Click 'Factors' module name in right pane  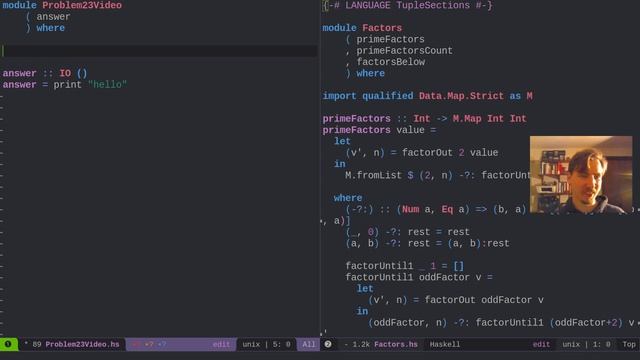[x=382, y=28]
